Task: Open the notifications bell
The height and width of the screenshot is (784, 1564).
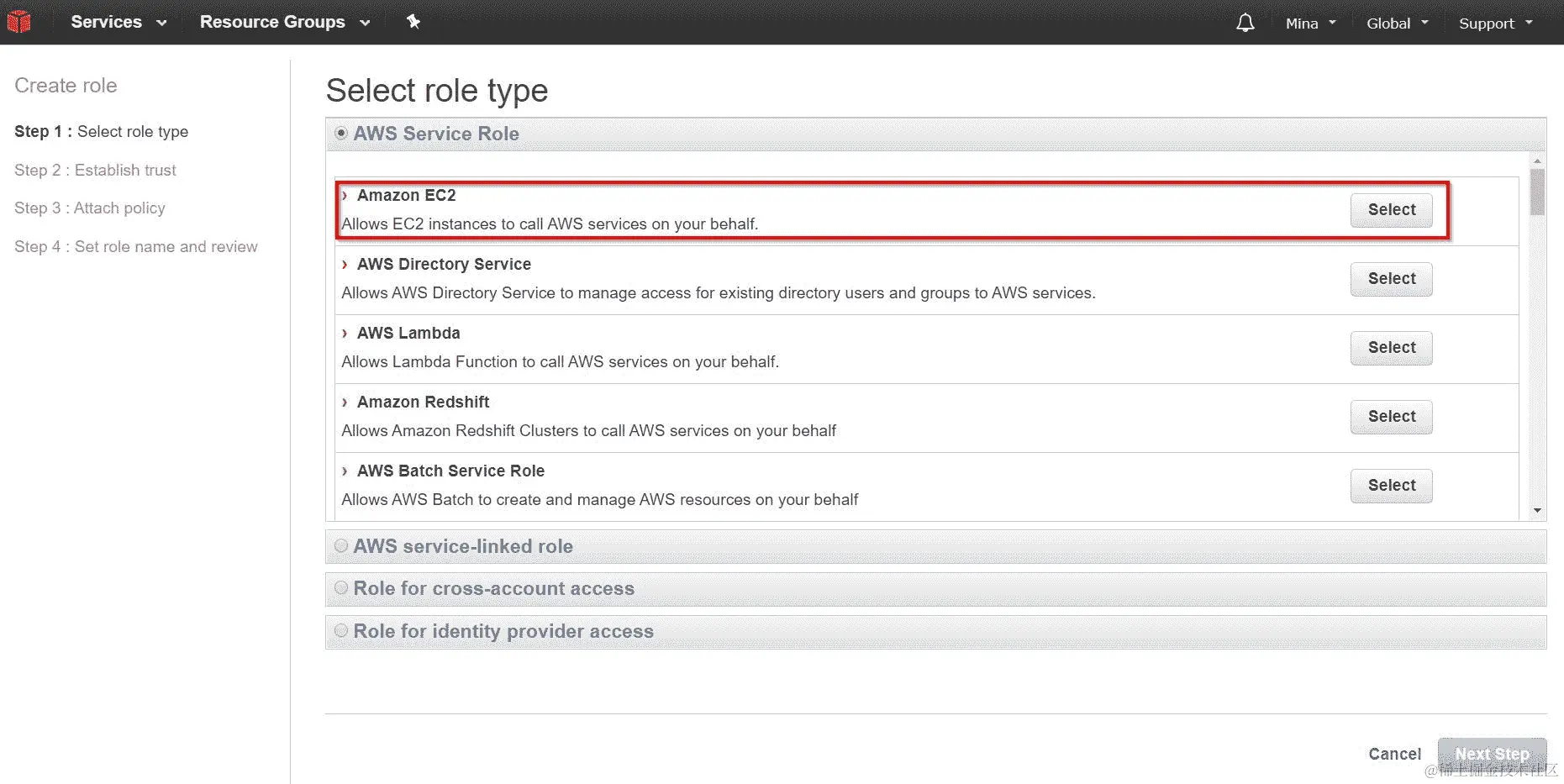Action: [1245, 23]
